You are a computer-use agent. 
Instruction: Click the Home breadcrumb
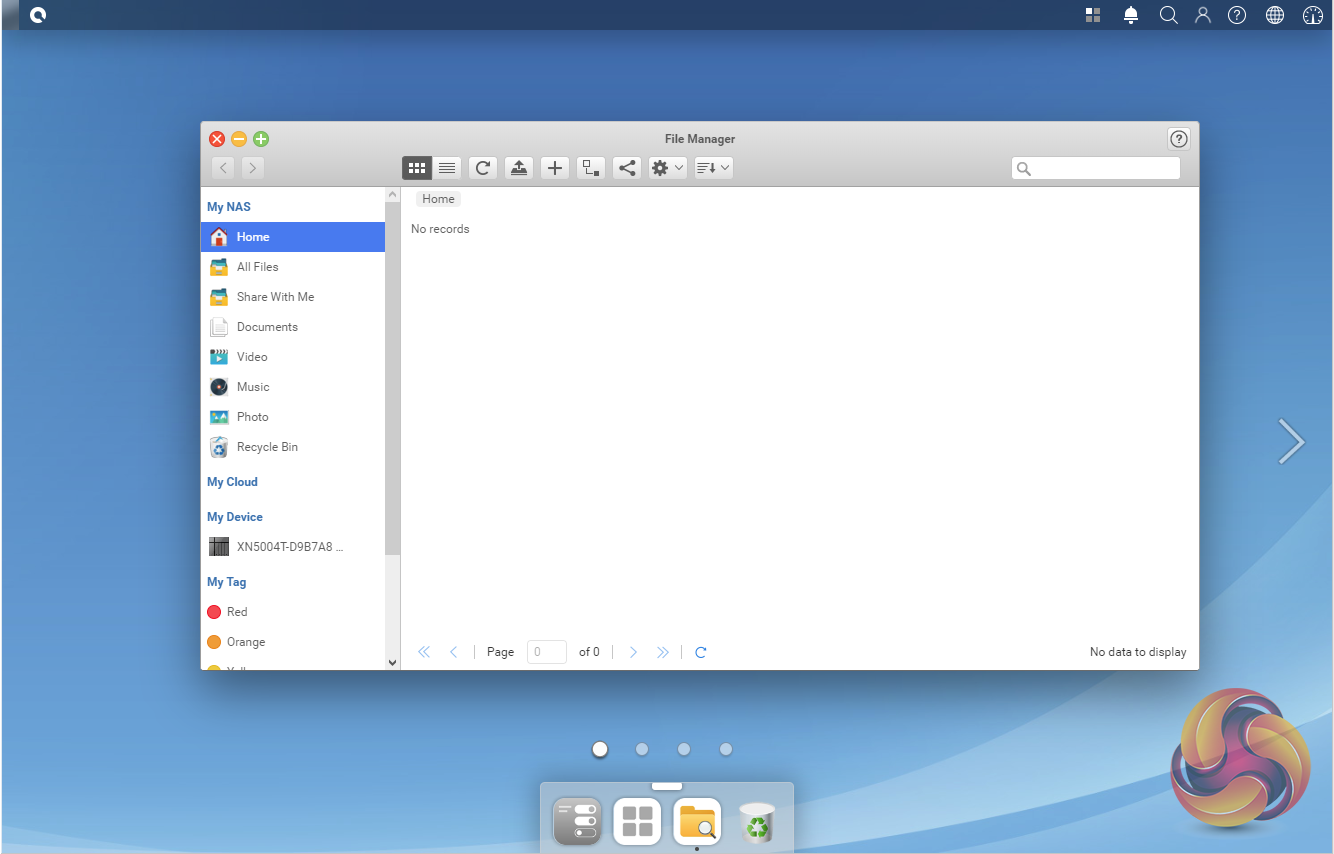[x=438, y=199]
